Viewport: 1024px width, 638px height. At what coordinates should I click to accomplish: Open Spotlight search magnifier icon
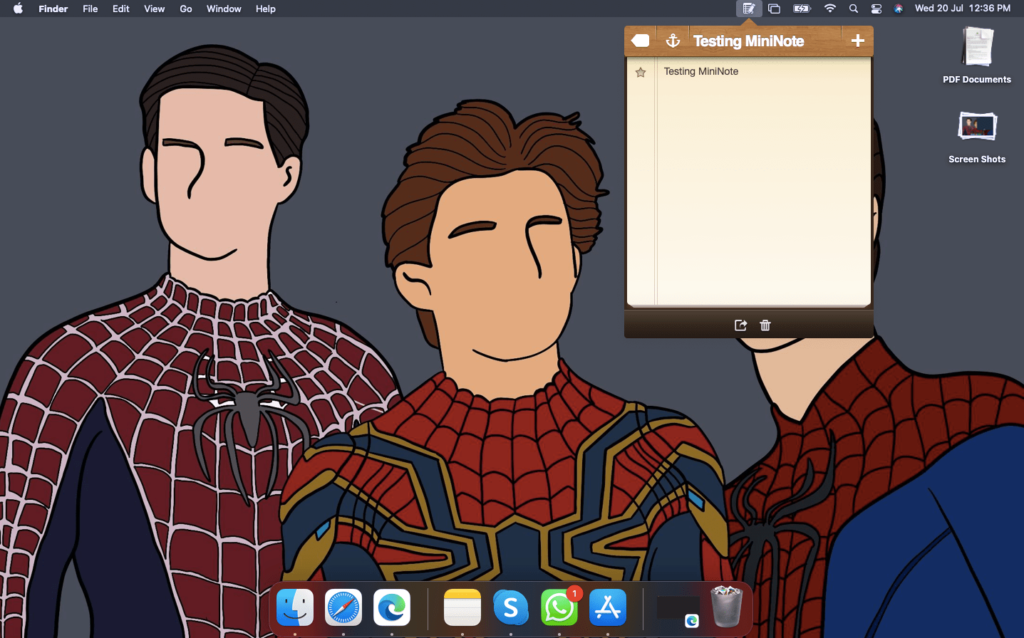click(853, 8)
